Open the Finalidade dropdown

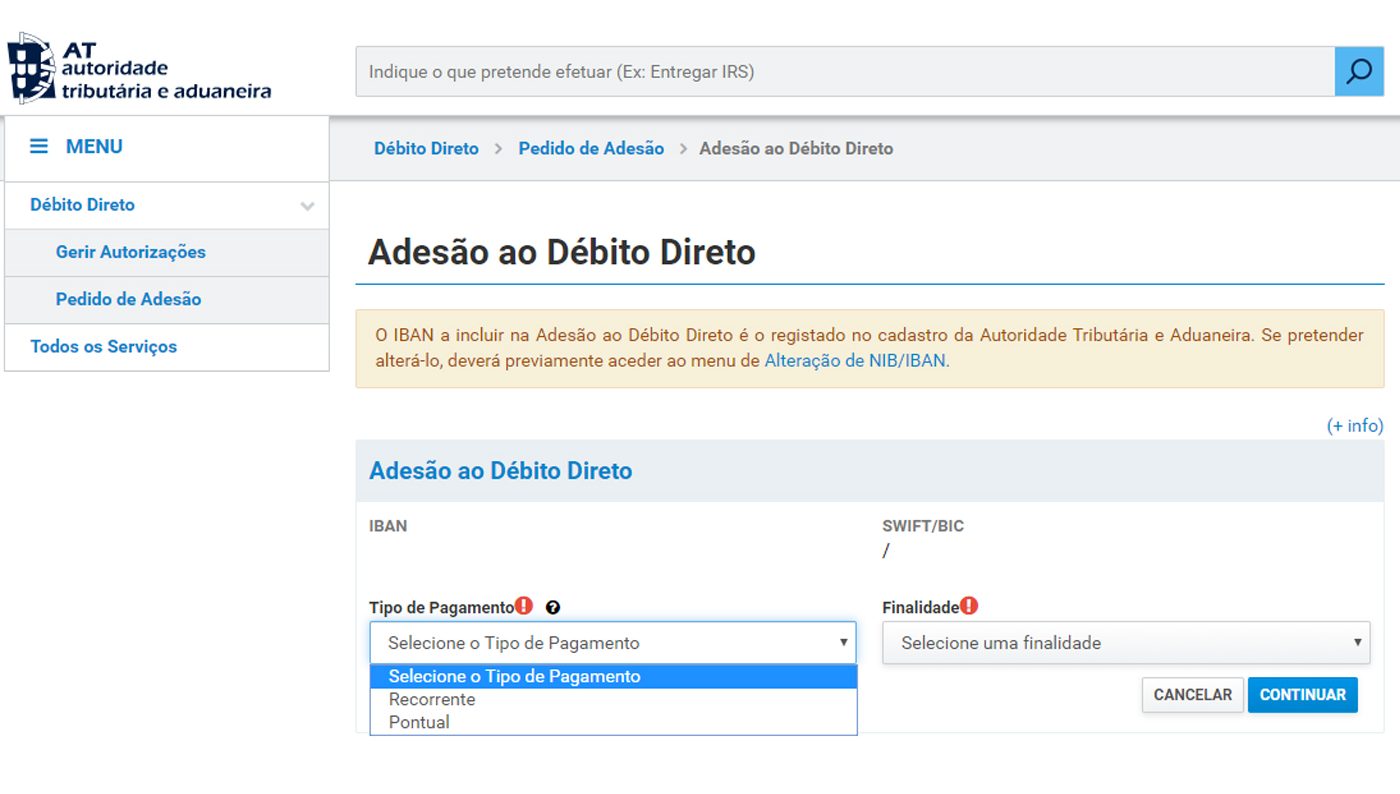(1126, 643)
